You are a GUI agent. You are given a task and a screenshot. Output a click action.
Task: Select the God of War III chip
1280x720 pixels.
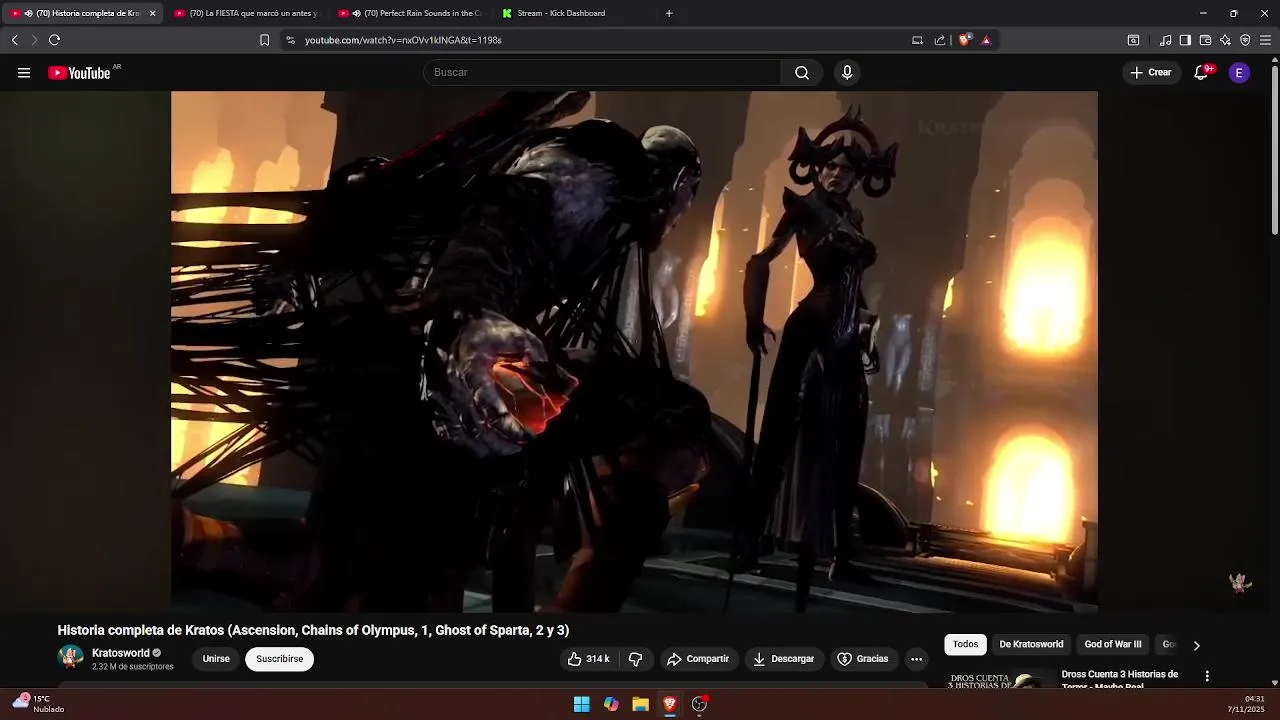(x=1113, y=645)
